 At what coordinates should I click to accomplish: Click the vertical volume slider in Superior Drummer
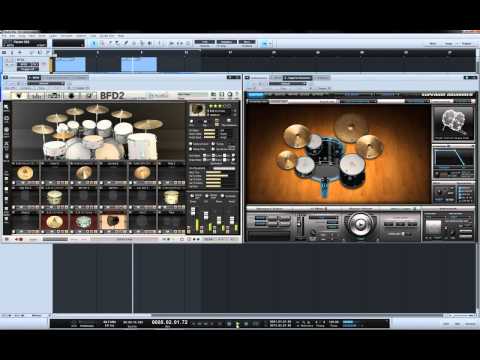(300, 225)
